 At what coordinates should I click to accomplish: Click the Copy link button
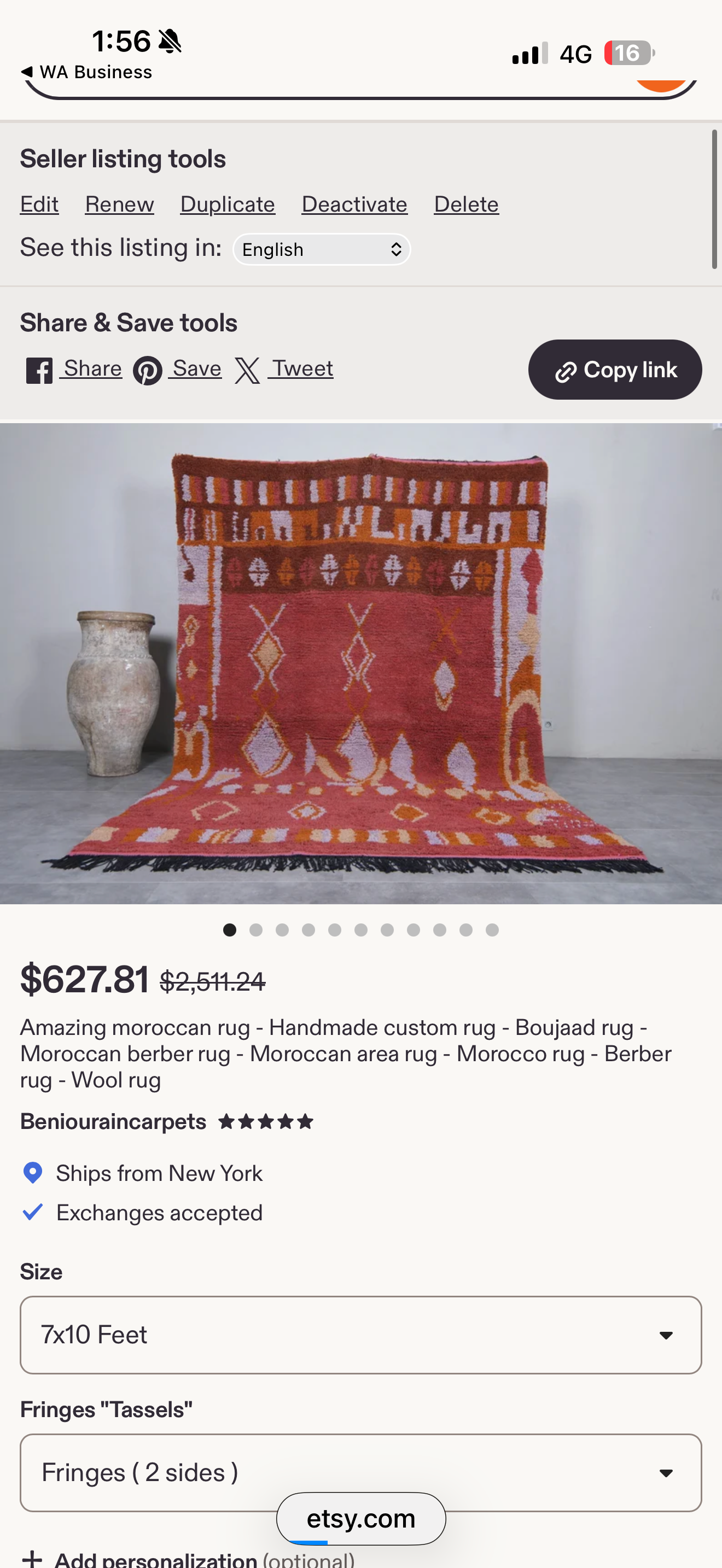[615, 370]
